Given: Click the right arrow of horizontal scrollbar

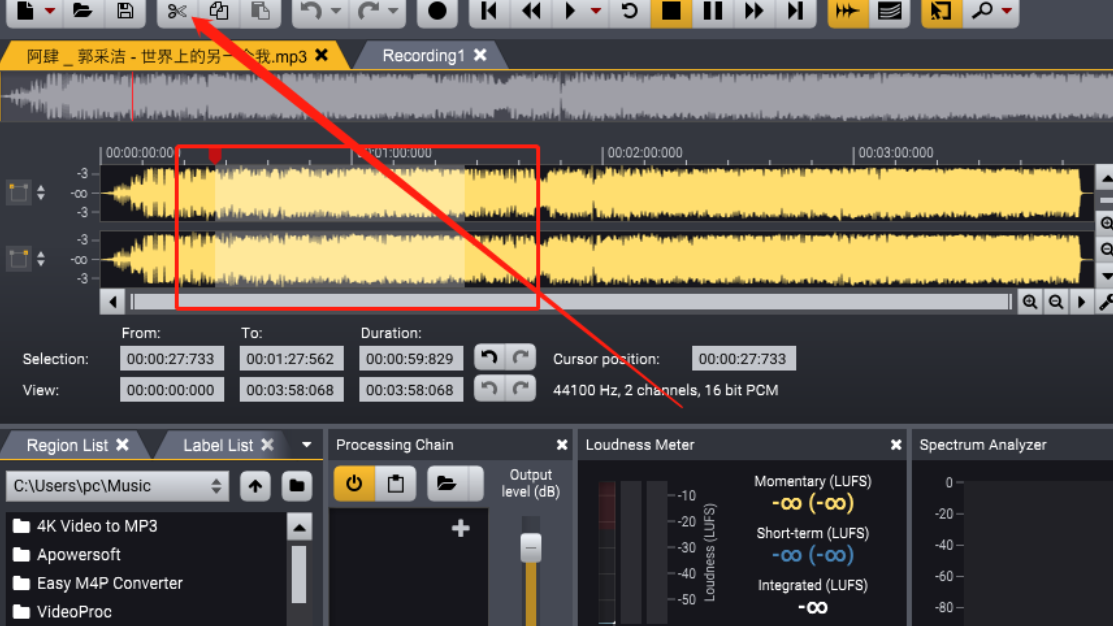Looking at the screenshot, I should [x=1082, y=302].
